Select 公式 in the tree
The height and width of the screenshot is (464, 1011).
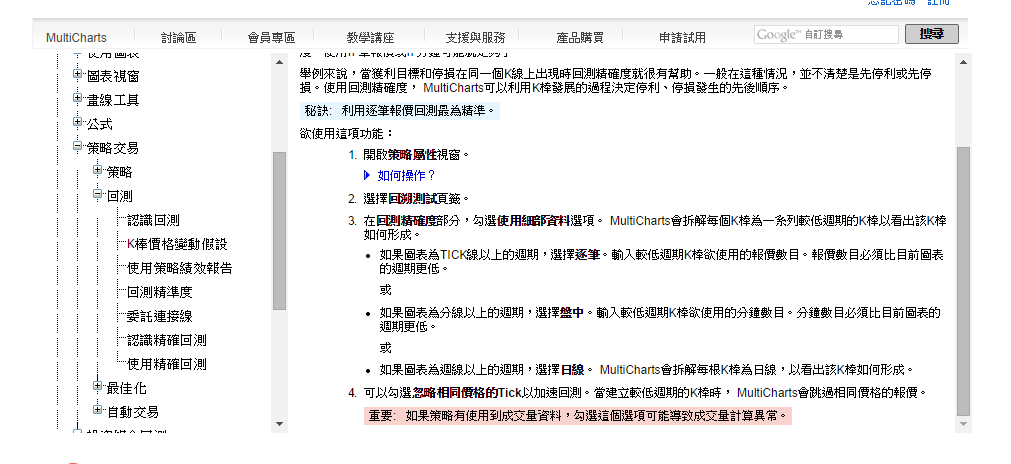click(x=99, y=124)
